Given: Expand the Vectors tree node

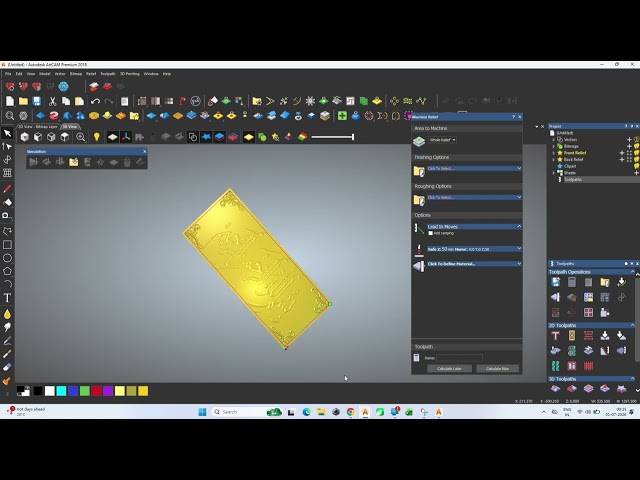Looking at the screenshot, I should 554,140.
